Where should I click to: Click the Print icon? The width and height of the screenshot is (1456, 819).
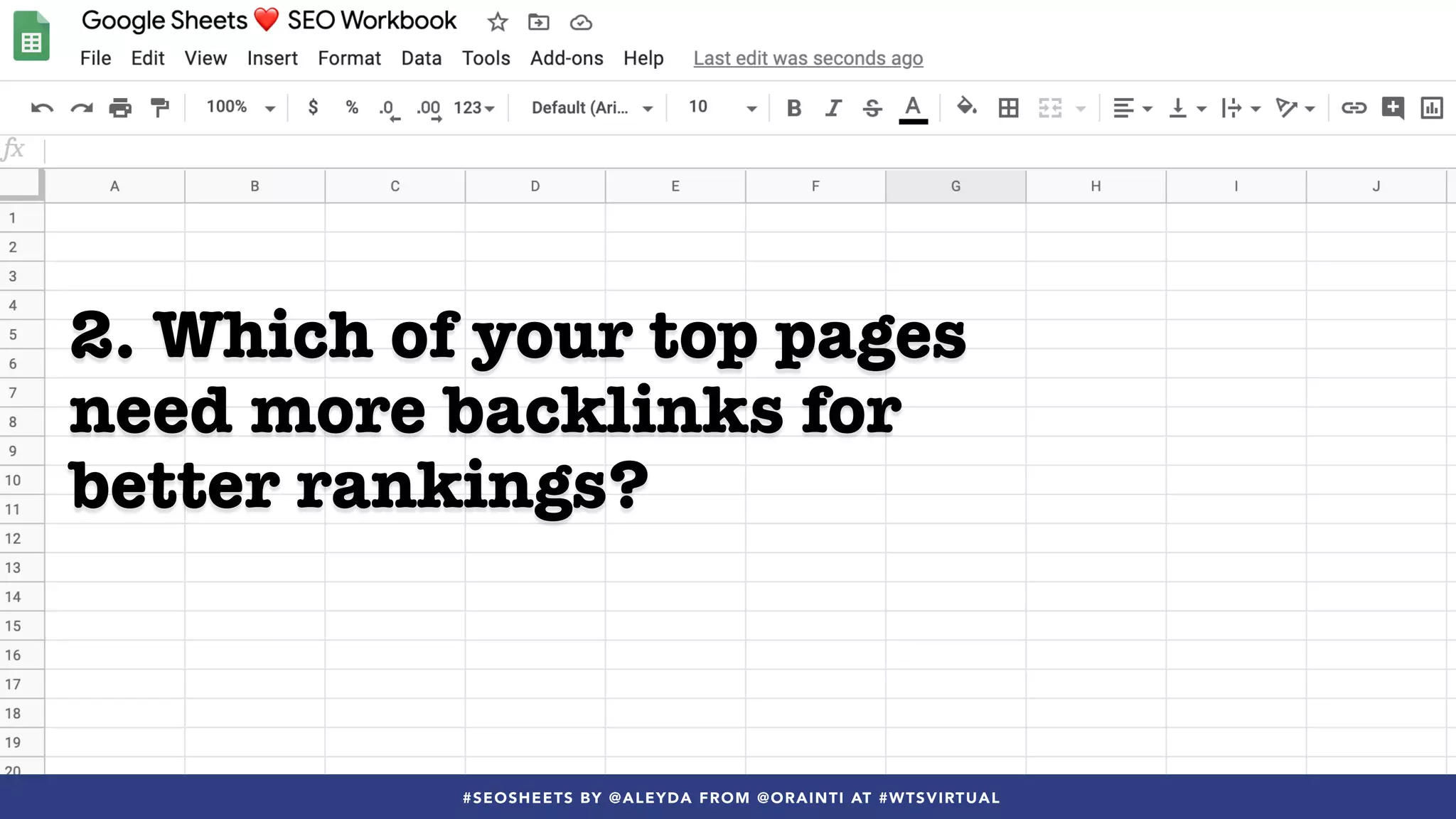(119, 107)
